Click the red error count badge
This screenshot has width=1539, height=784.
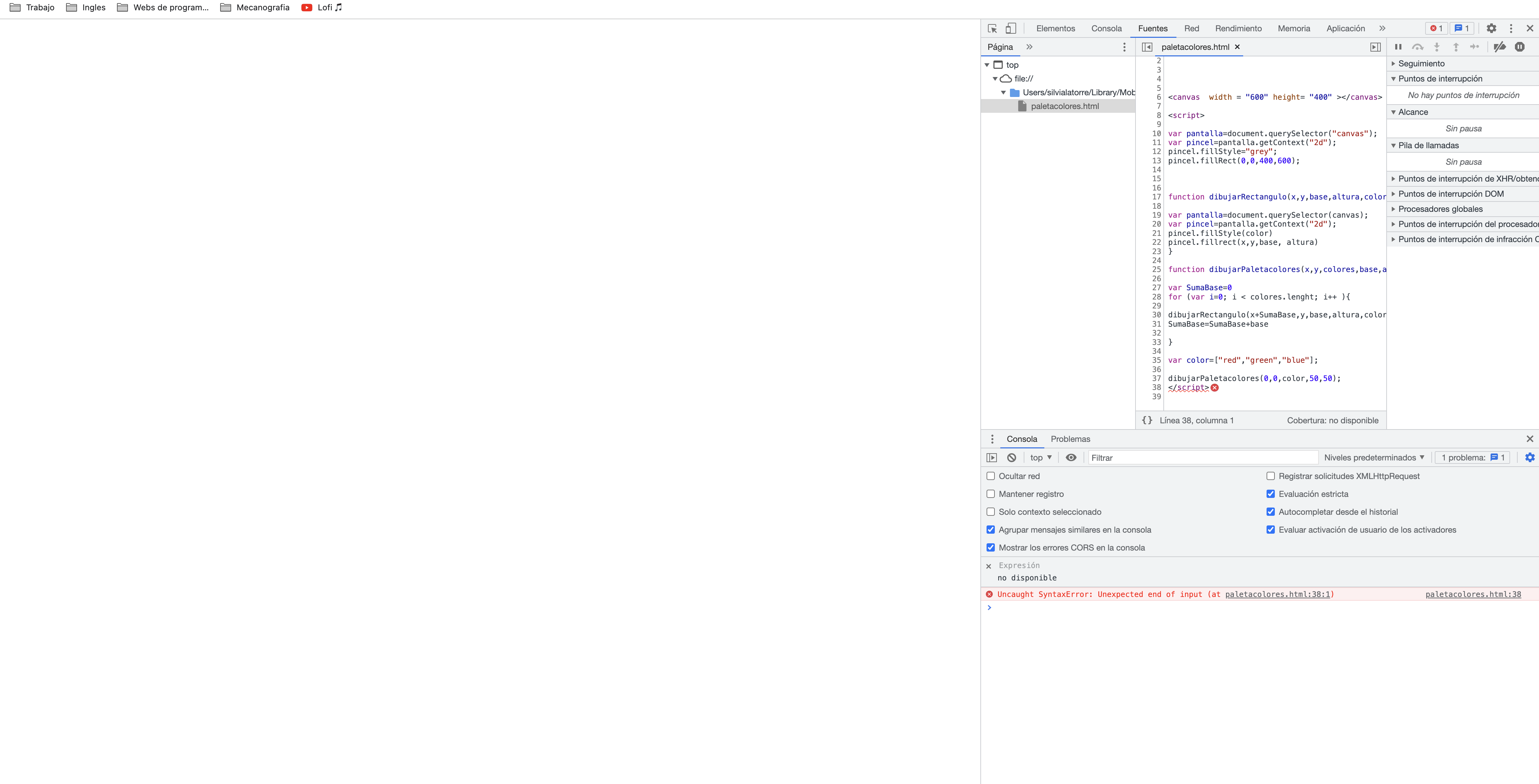coord(1436,28)
